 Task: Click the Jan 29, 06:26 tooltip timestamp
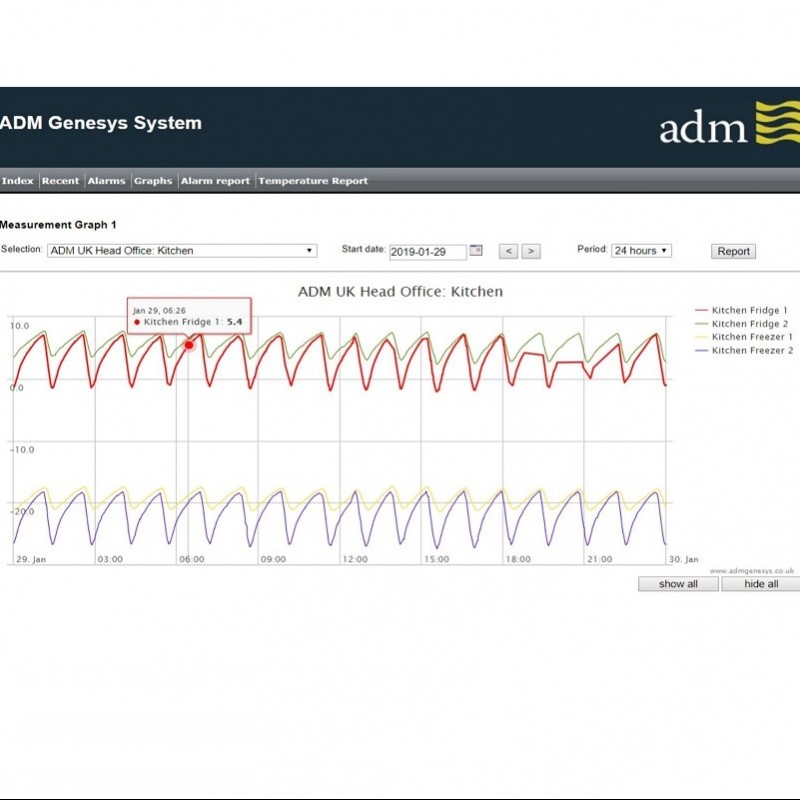pyautogui.click(x=159, y=310)
